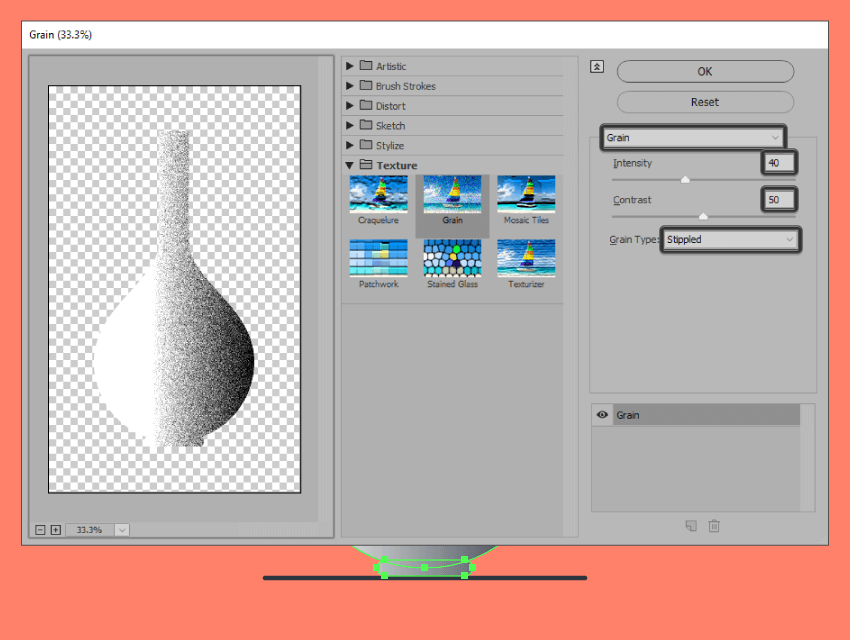Click the 33.3% zoom value field

click(90, 529)
